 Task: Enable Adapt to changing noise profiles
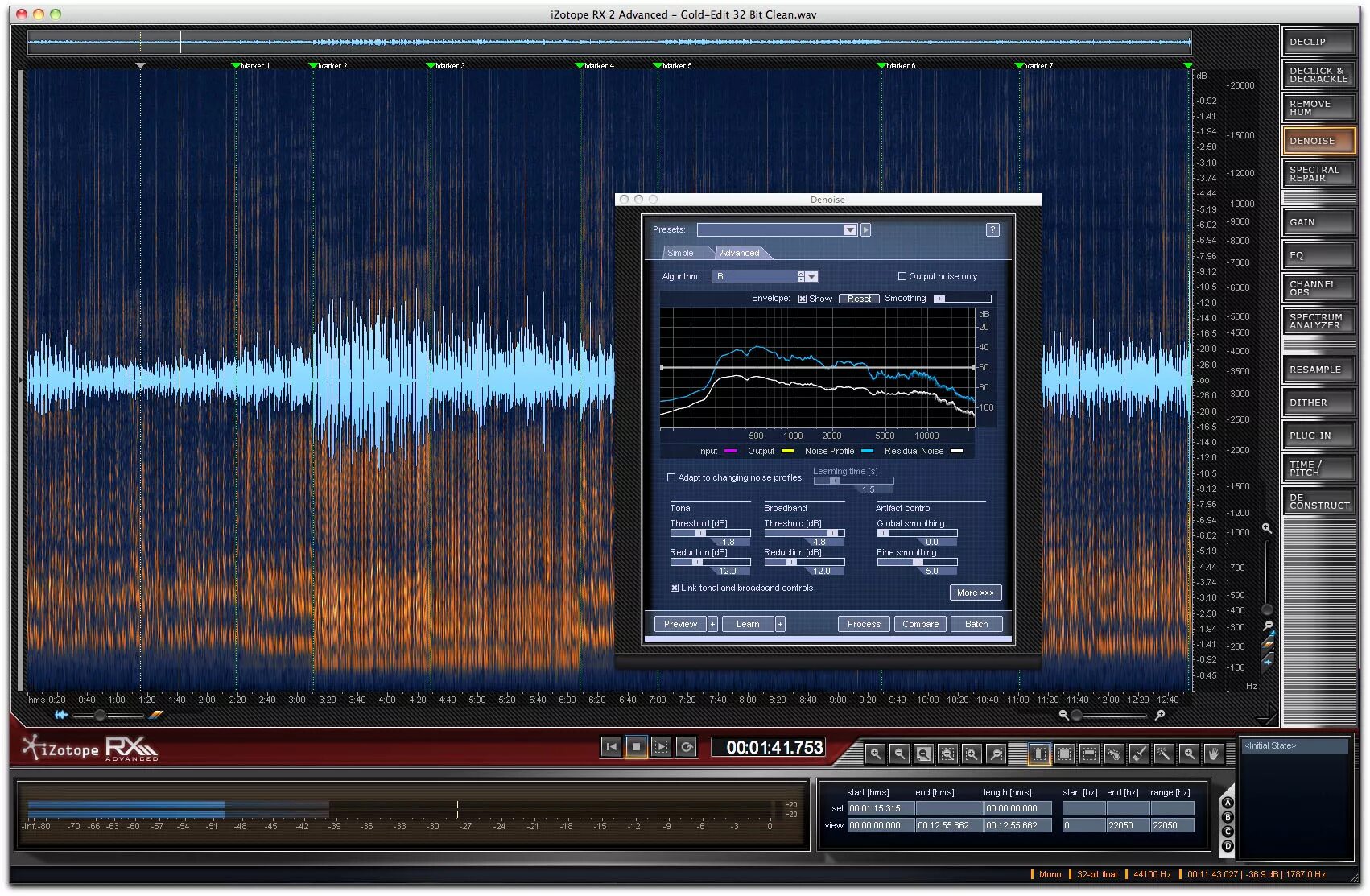click(x=671, y=477)
